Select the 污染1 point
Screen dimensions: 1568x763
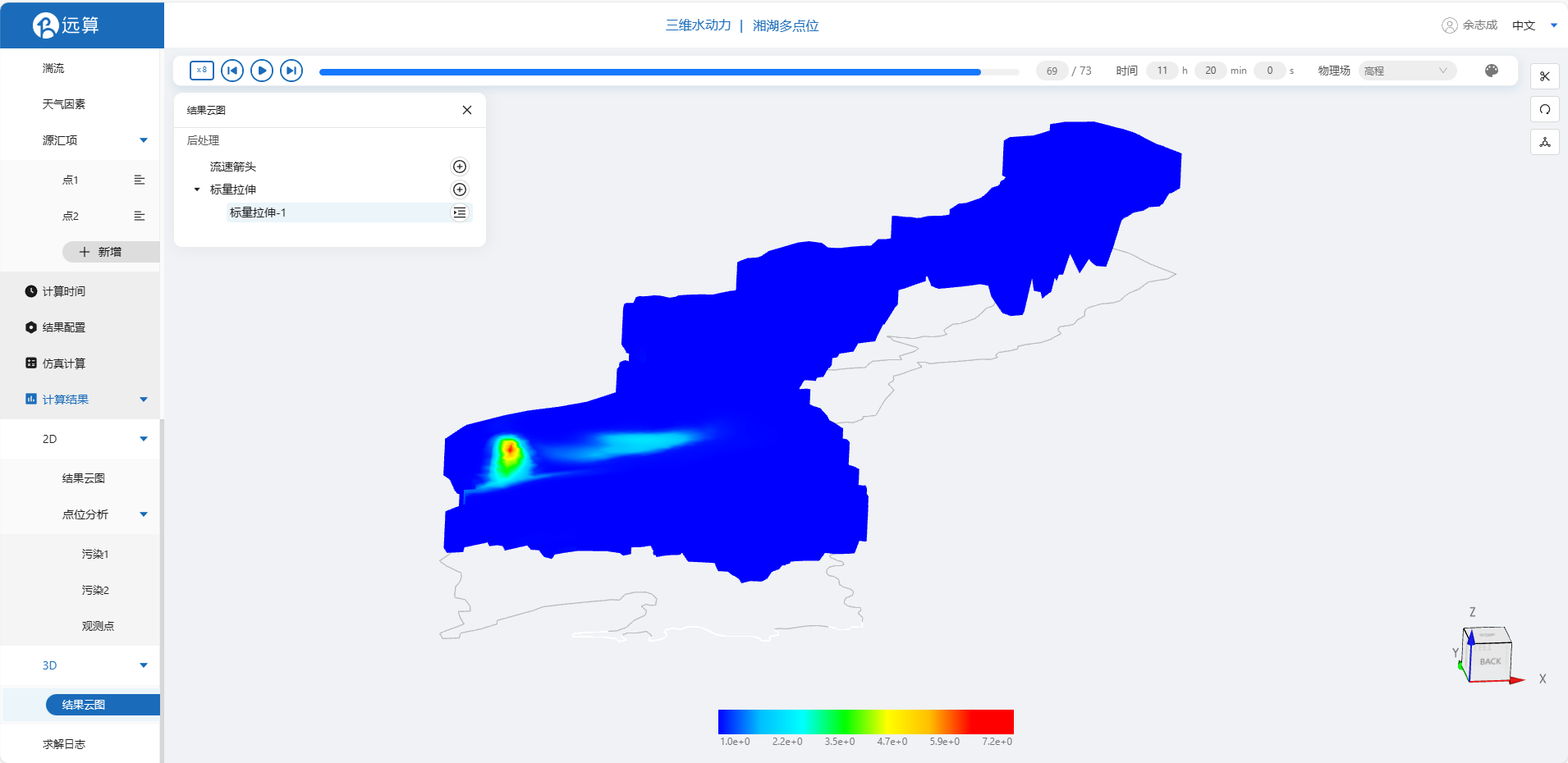pos(95,554)
